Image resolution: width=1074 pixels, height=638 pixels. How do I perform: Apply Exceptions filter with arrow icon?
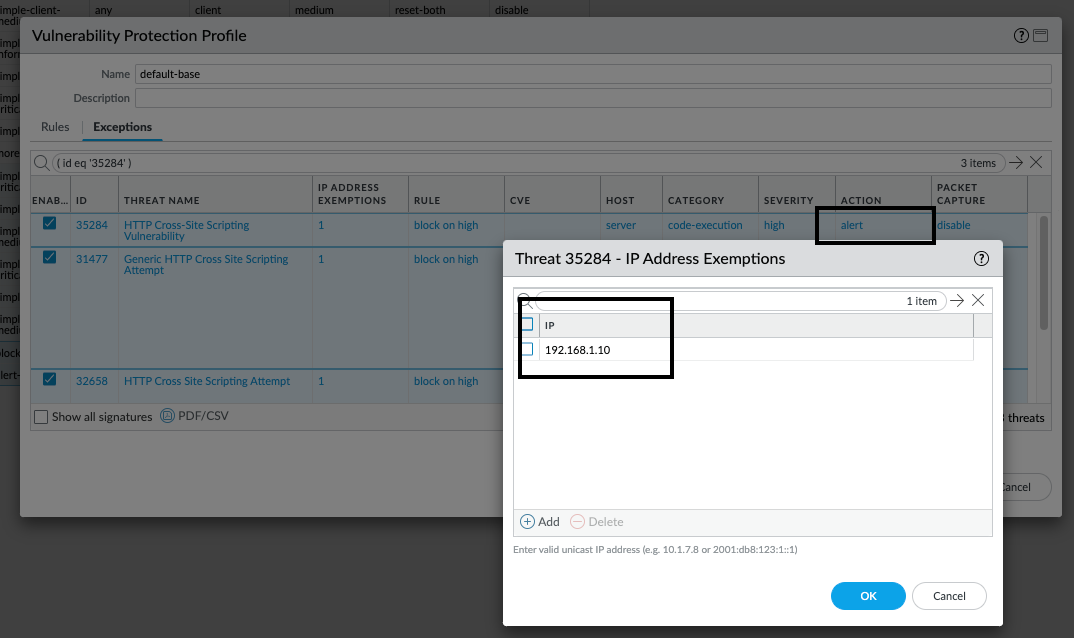(x=1016, y=162)
